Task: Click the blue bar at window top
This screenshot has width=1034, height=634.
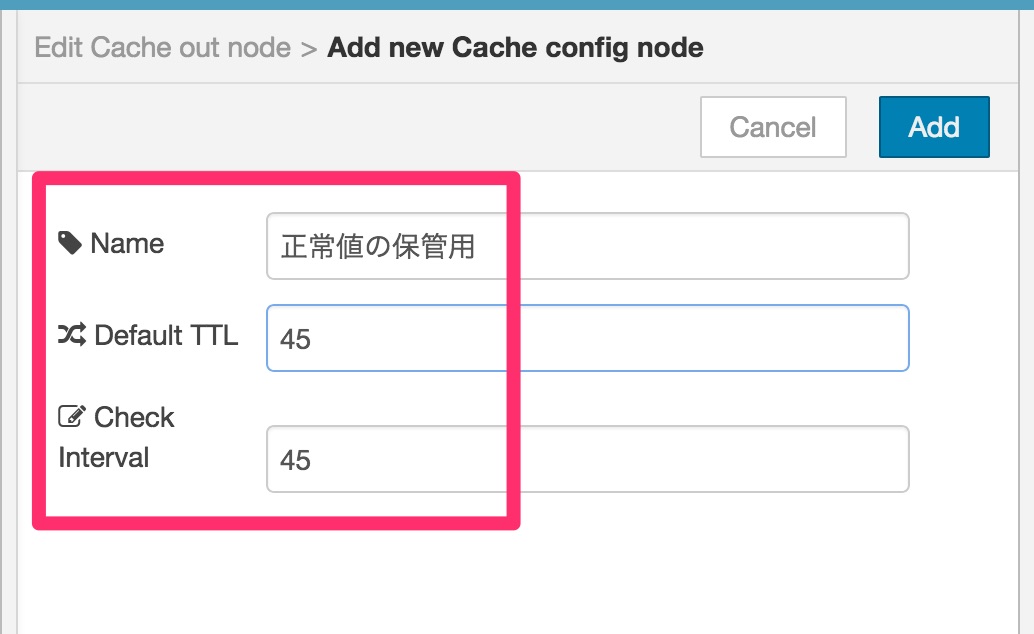Action: [517, 4]
